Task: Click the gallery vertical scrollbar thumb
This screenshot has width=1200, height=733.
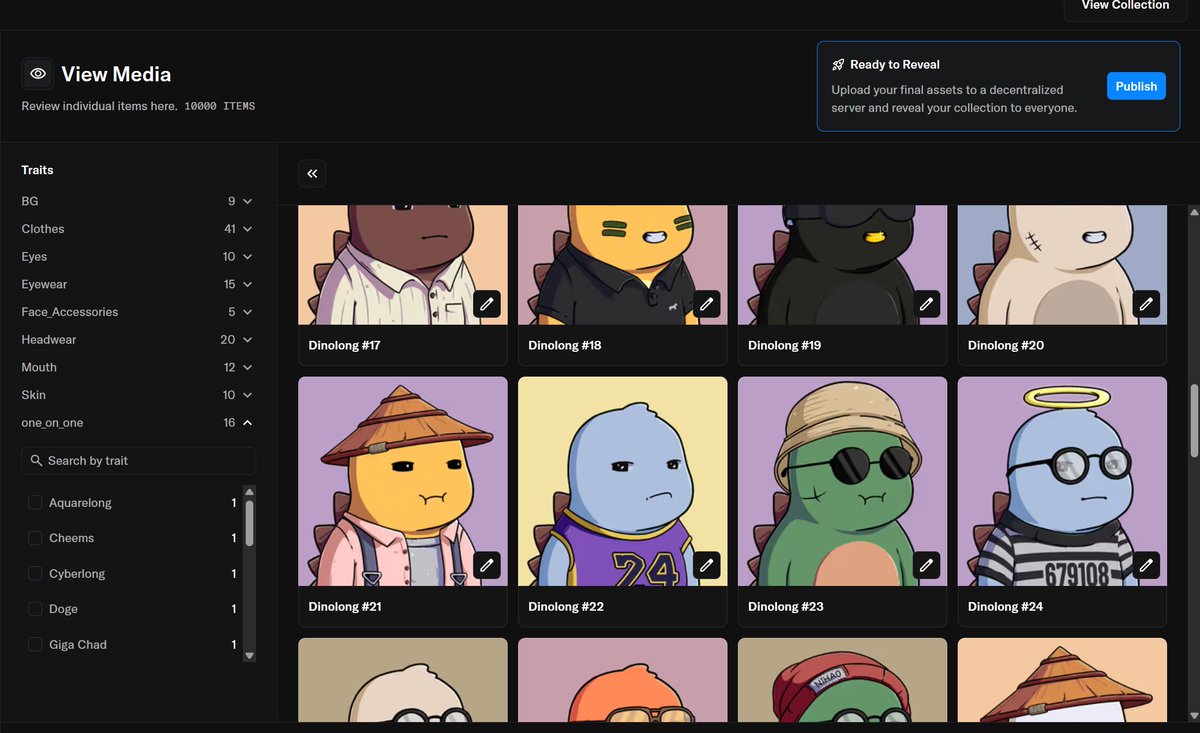Action: (x=1193, y=422)
